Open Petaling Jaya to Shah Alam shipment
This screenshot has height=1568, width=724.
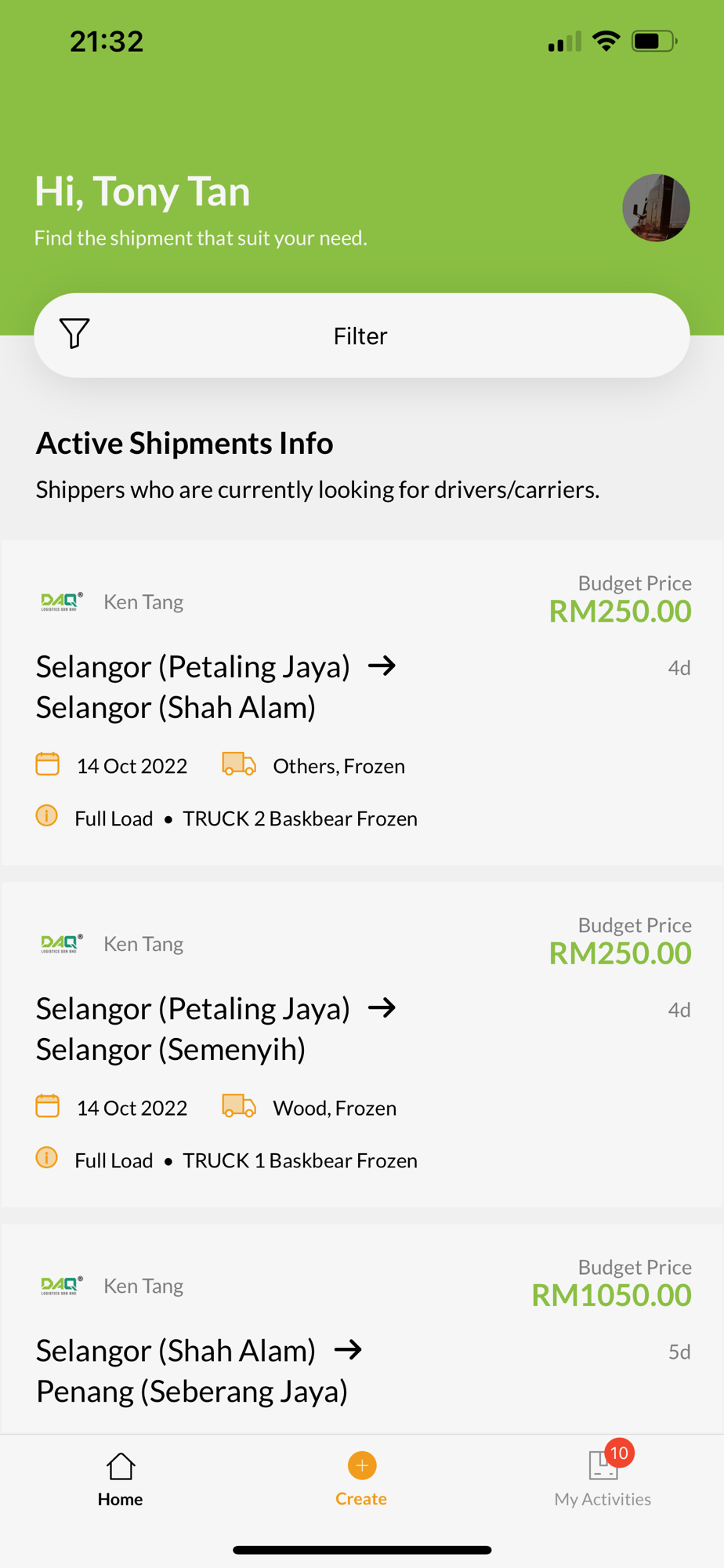click(215, 687)
